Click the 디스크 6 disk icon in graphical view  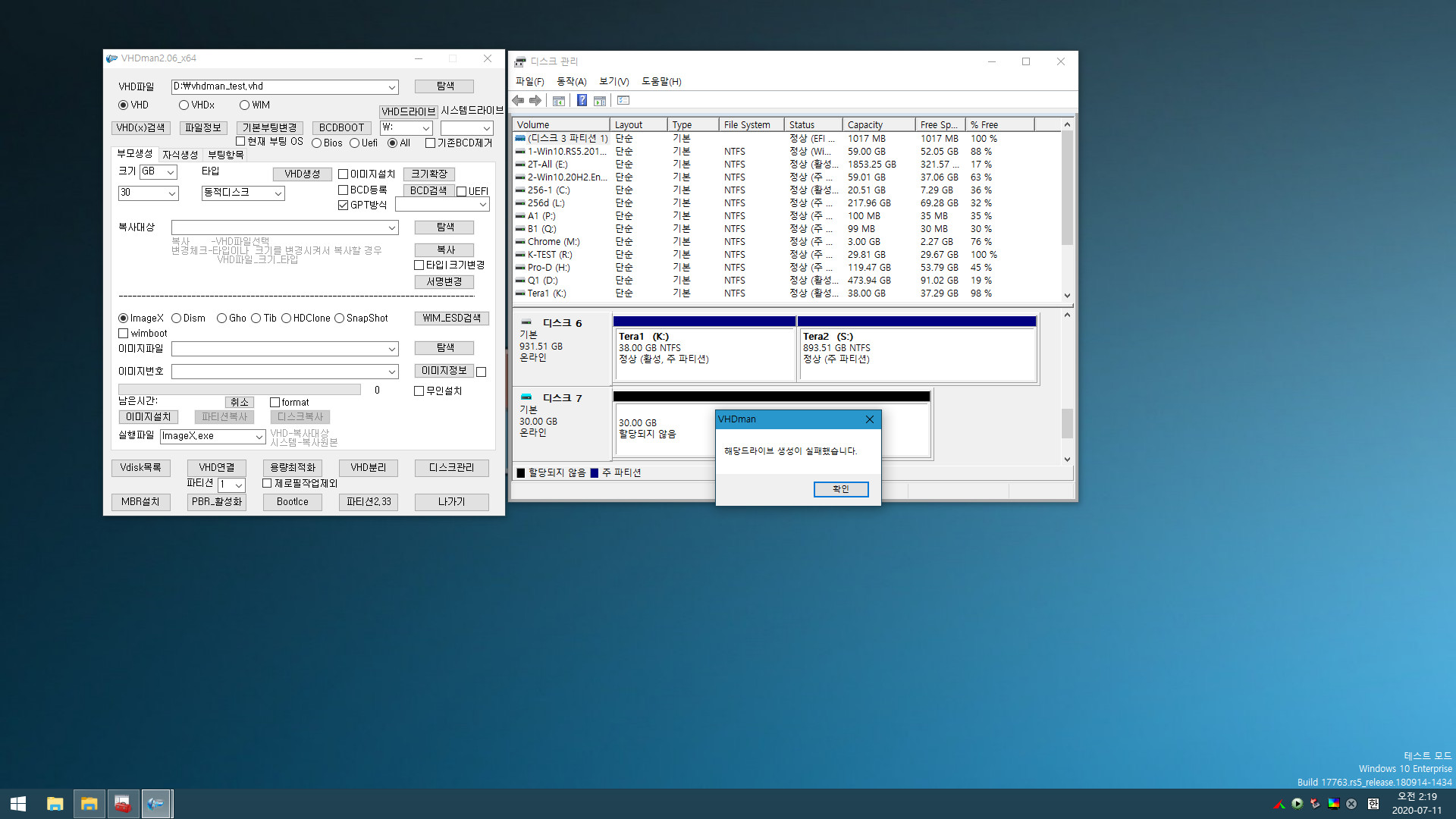(526, 322)
